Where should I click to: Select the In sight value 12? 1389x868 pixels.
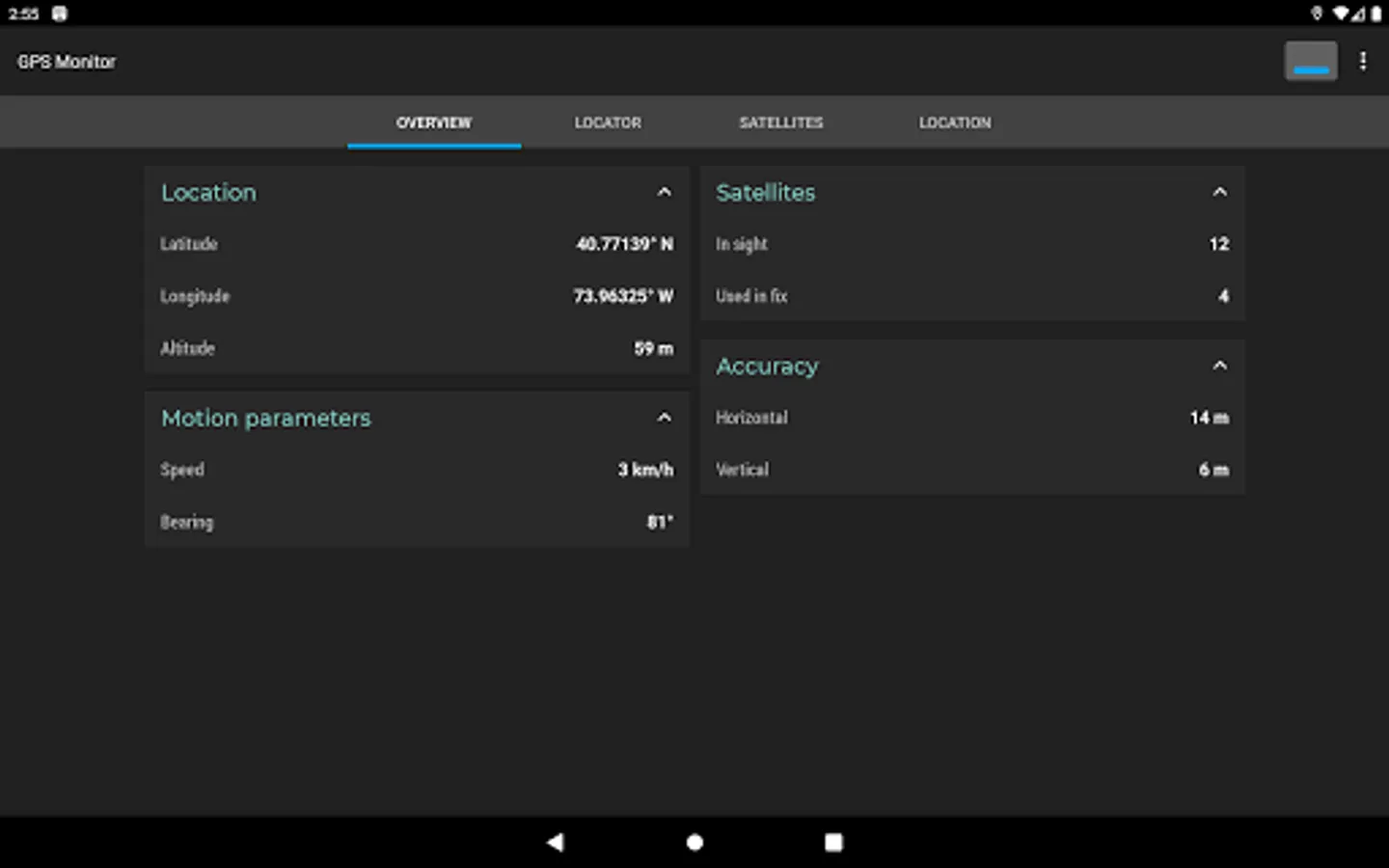click(1219, 244)
